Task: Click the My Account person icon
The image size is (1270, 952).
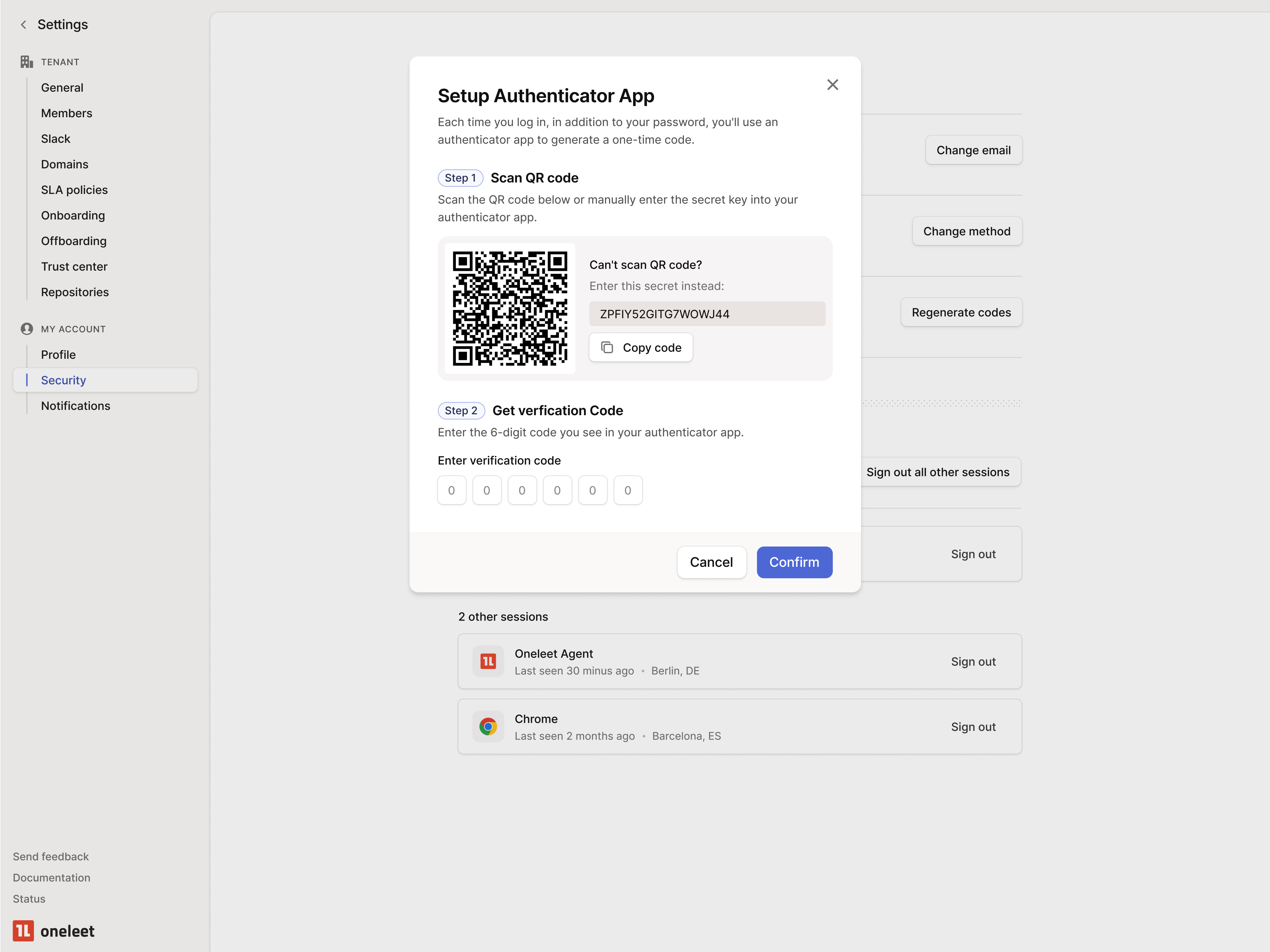Action: pos(26,328)
